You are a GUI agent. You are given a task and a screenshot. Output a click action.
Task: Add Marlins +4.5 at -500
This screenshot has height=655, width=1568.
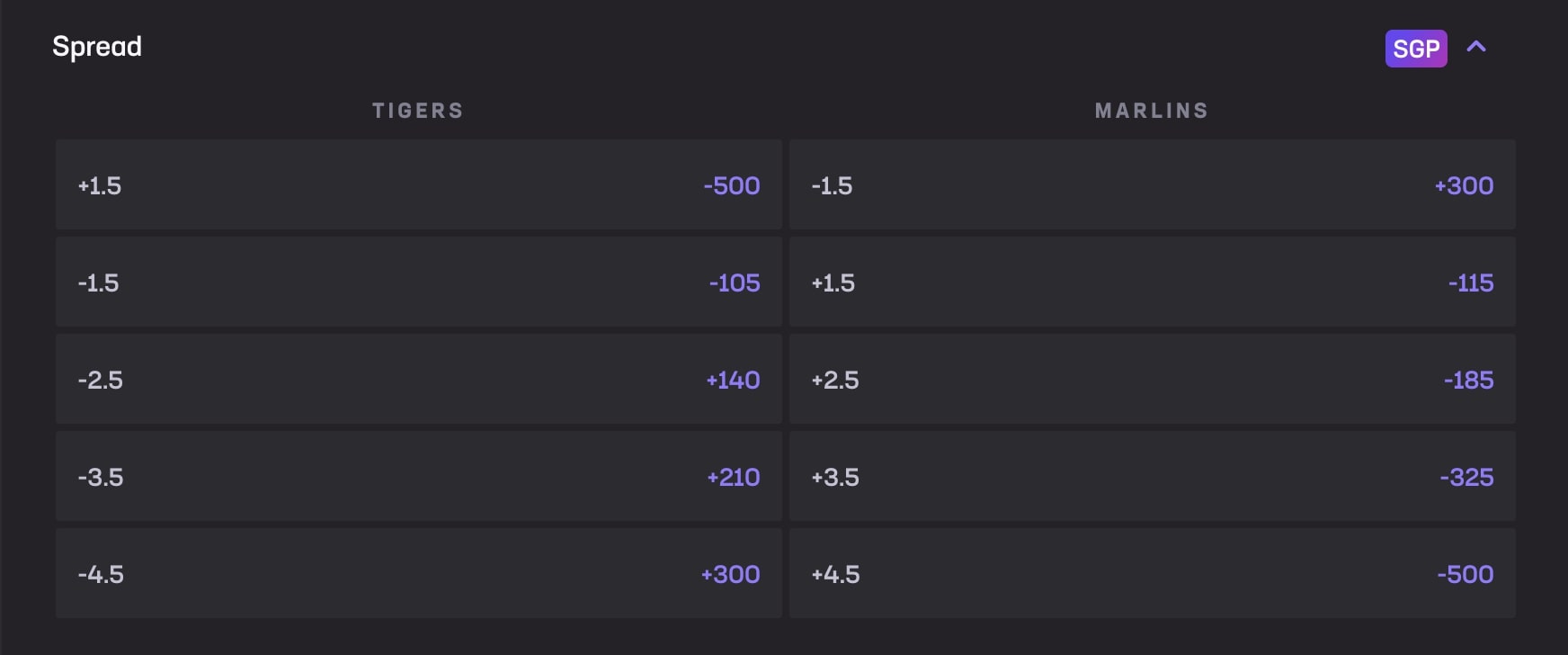tap(1152, 574)
